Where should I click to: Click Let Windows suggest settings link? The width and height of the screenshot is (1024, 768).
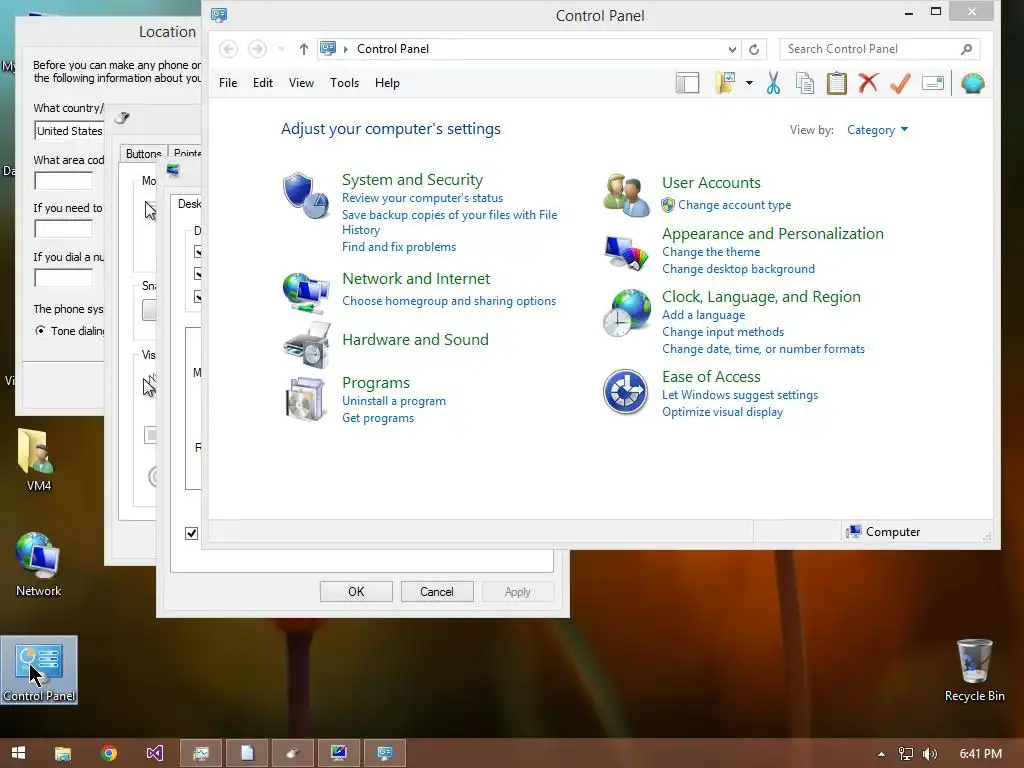[740, 395]
